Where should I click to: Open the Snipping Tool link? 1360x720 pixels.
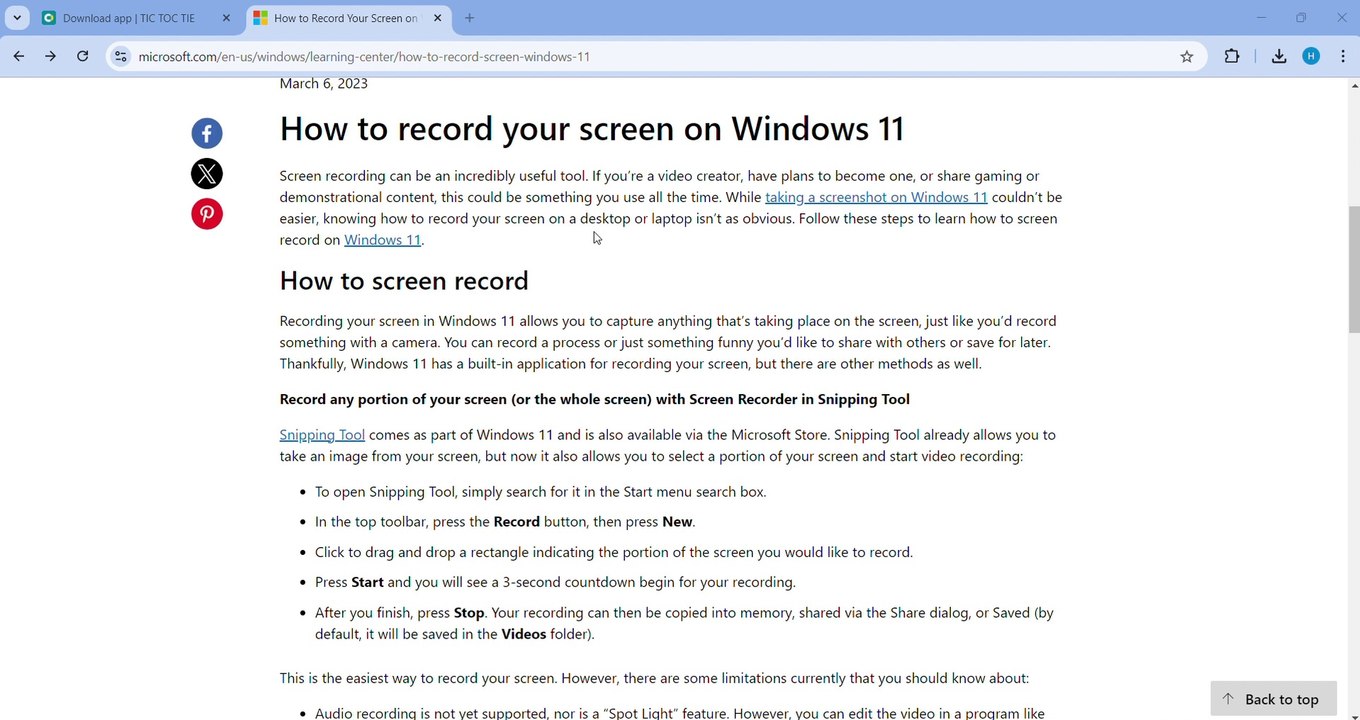click(x=322, y=435)
